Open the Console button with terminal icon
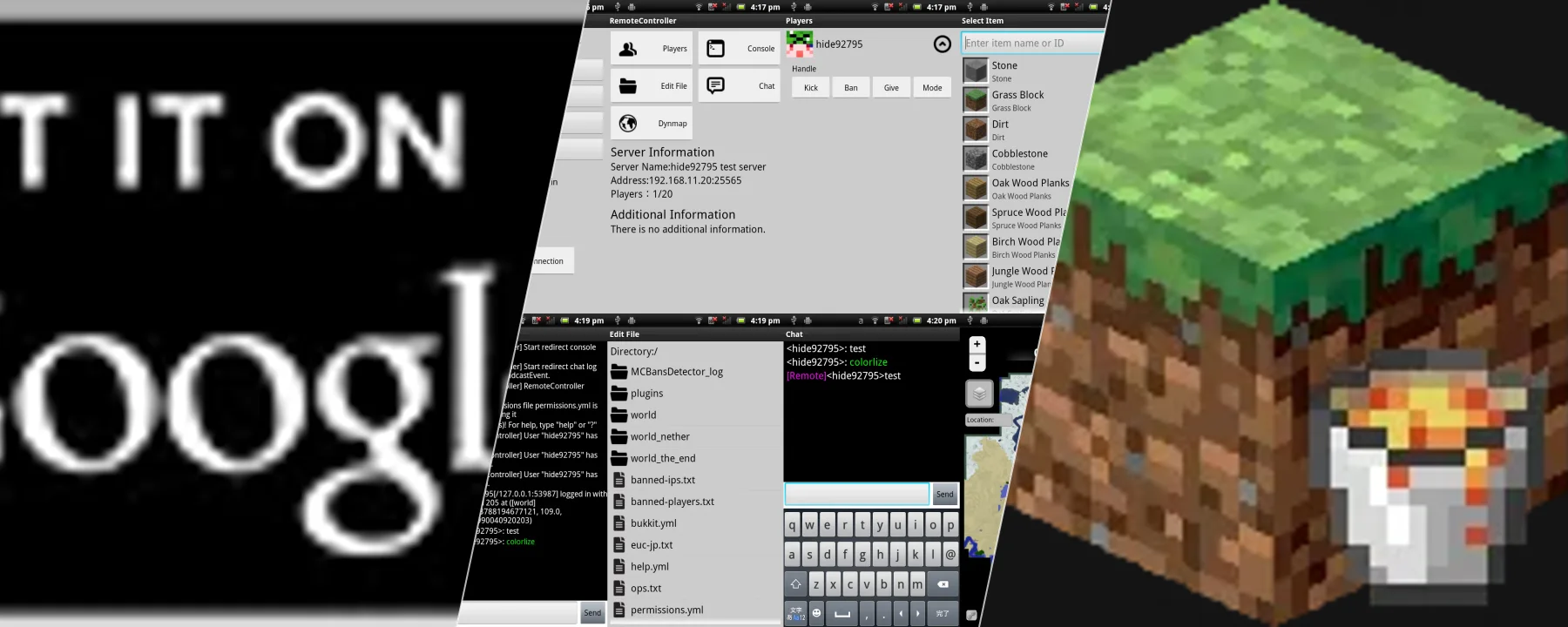Image resolution: width=1568 pixels, height=627 pixels. tap(739, 49)
